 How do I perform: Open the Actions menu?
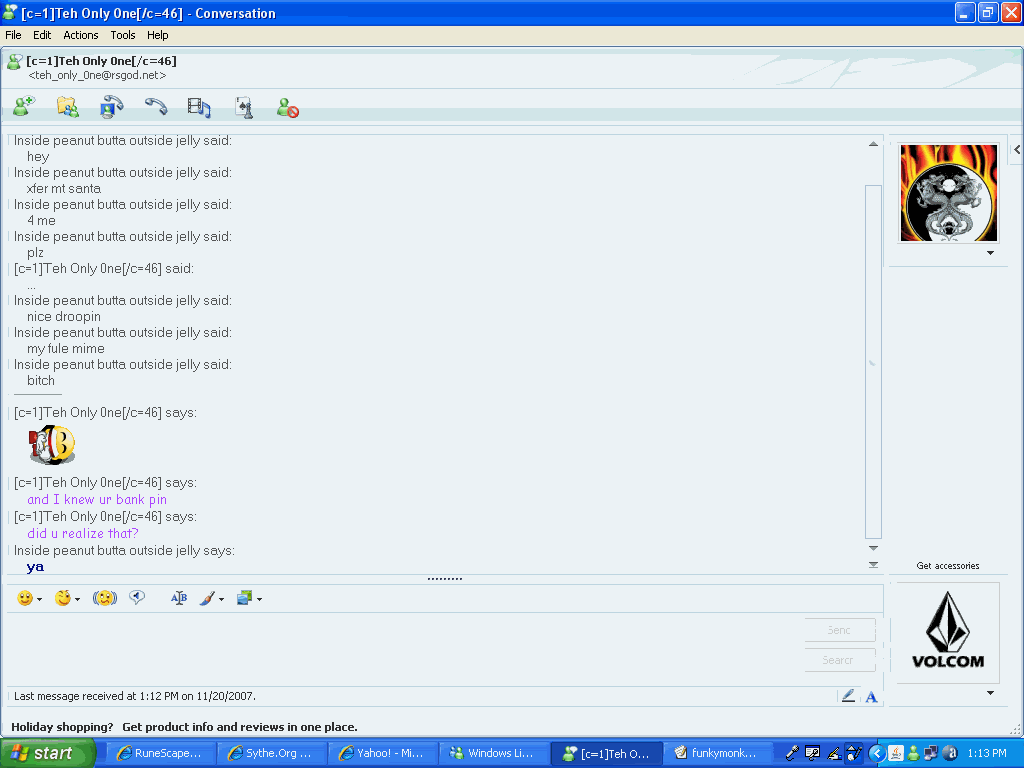(81, 35)
